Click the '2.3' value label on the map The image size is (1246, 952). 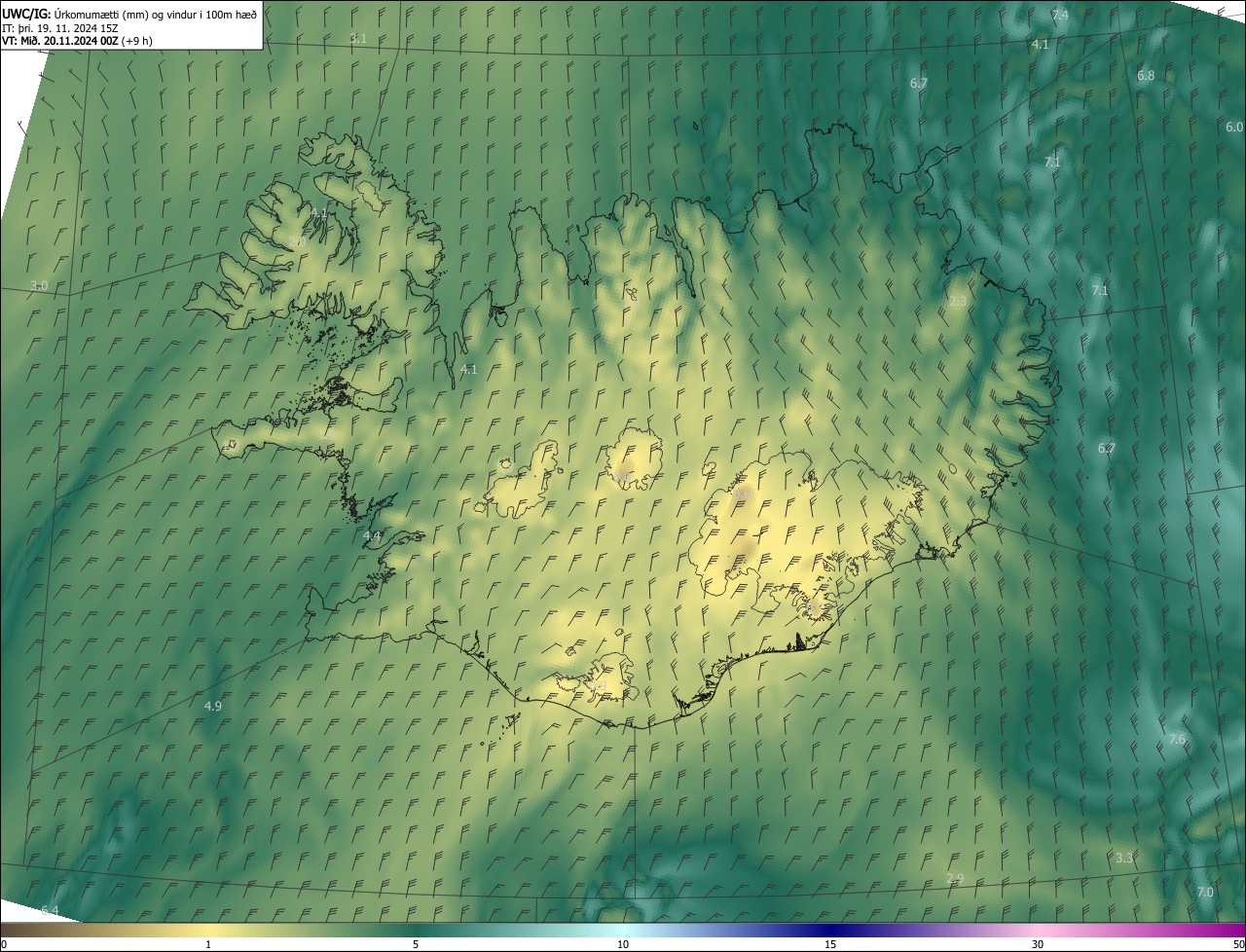[958, 302]
